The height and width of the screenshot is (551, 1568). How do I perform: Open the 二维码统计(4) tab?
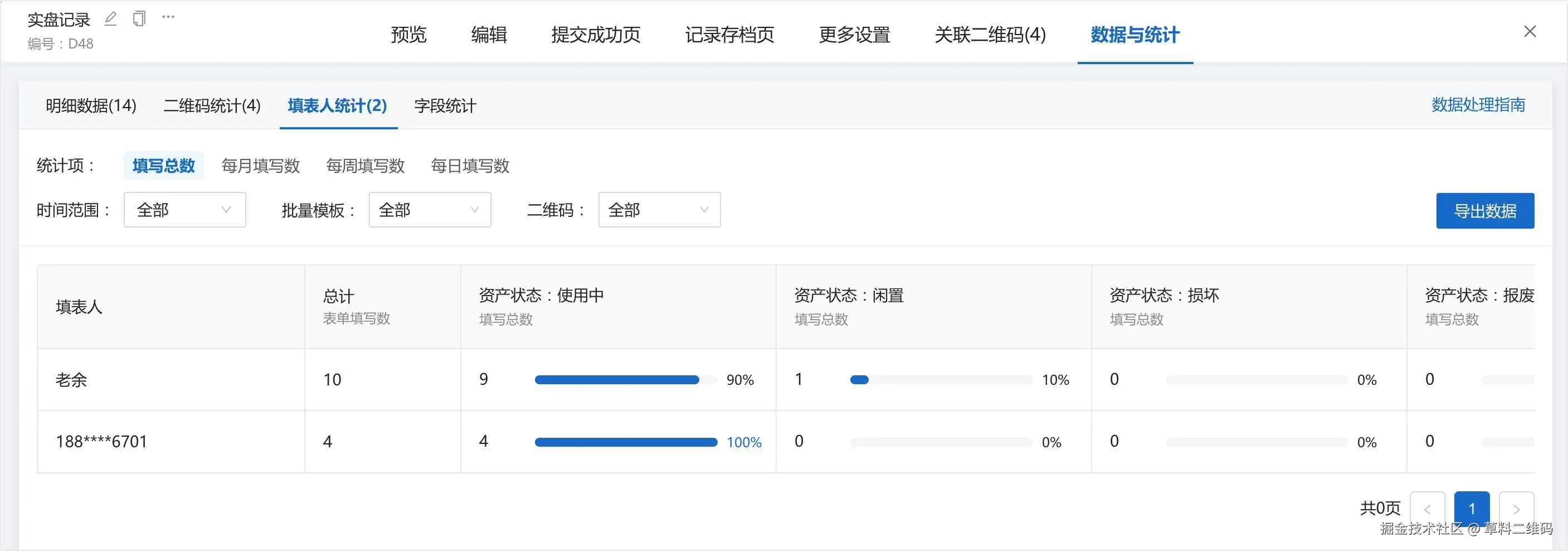pos(212,106)
